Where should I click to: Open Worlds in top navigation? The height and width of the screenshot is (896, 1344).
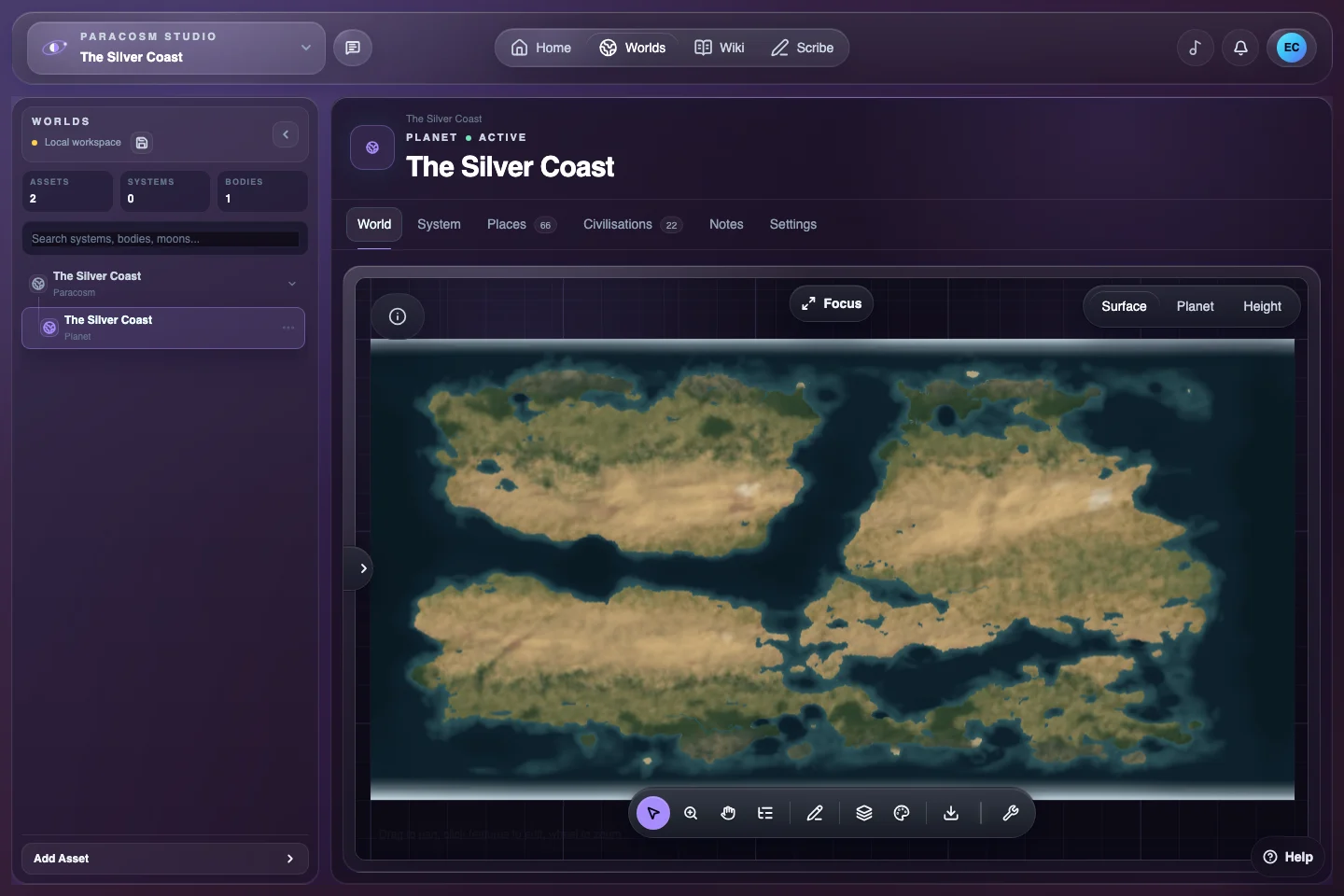coord(633,48)
